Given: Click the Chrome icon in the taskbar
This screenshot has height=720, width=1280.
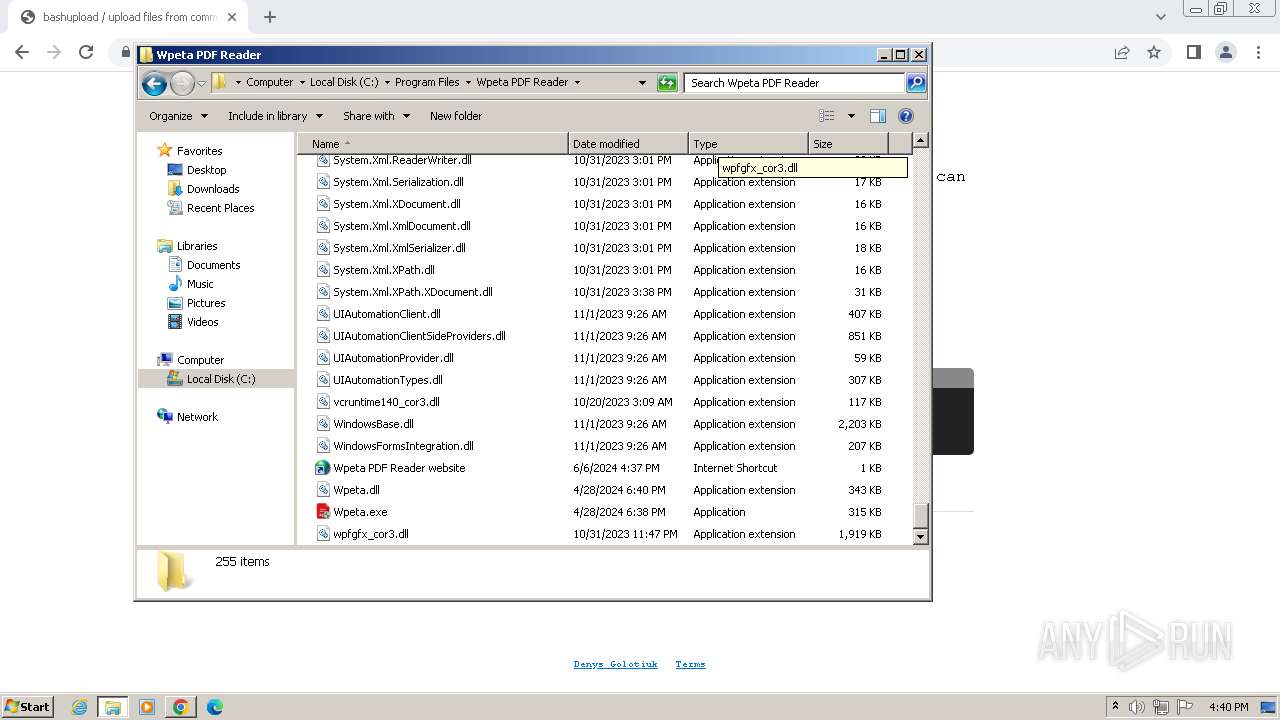Looking at the screenshot, I should click(181, 707).
